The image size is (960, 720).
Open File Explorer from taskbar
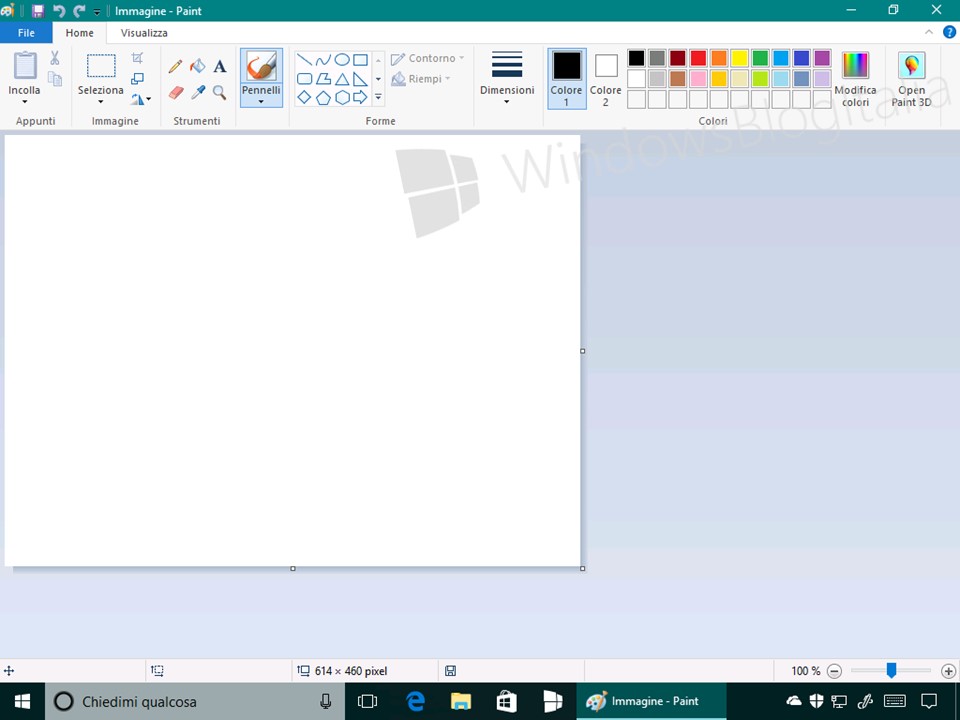coord(461,702)
